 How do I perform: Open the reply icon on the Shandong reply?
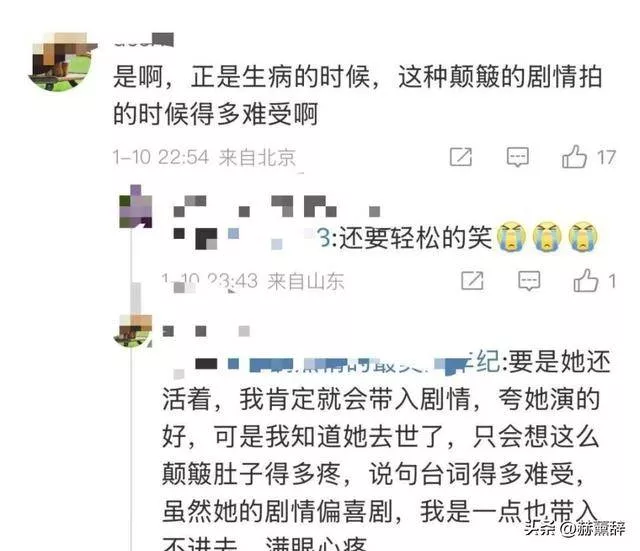pos(529,281)
